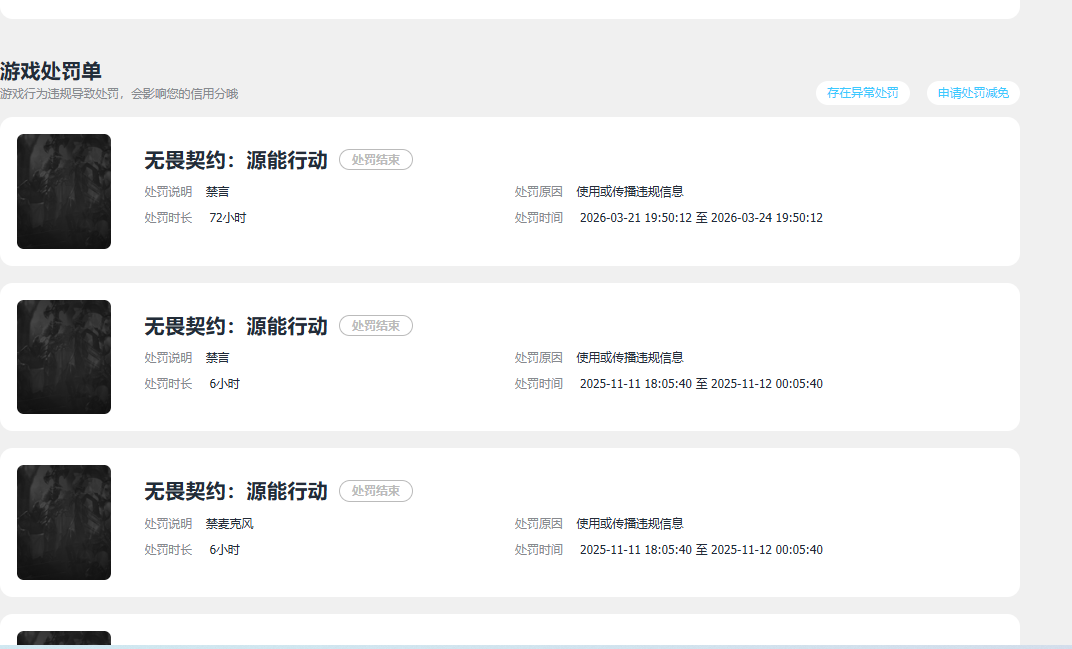The height and width of the screenshot is (649, 1072).
Task: Click the 处罚结束 badge on the 72小时 card
Action: click(x=376, y=160)
